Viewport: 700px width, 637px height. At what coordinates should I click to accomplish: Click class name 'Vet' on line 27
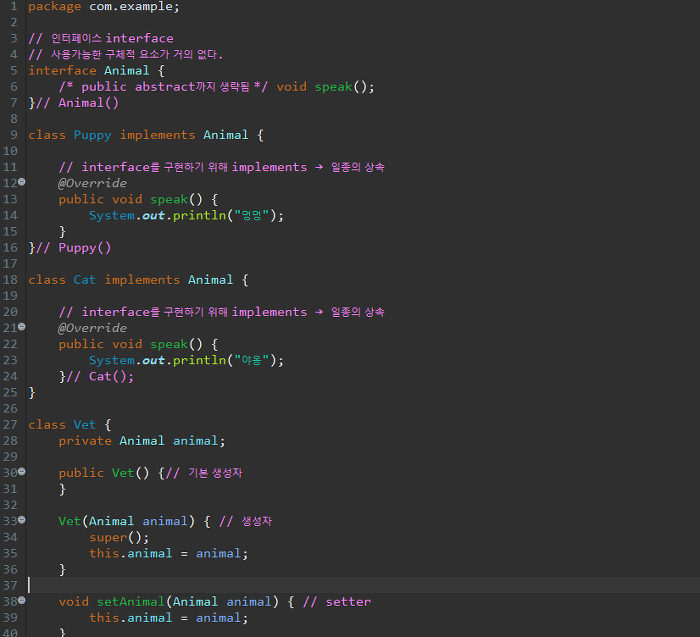coord(85,425)
